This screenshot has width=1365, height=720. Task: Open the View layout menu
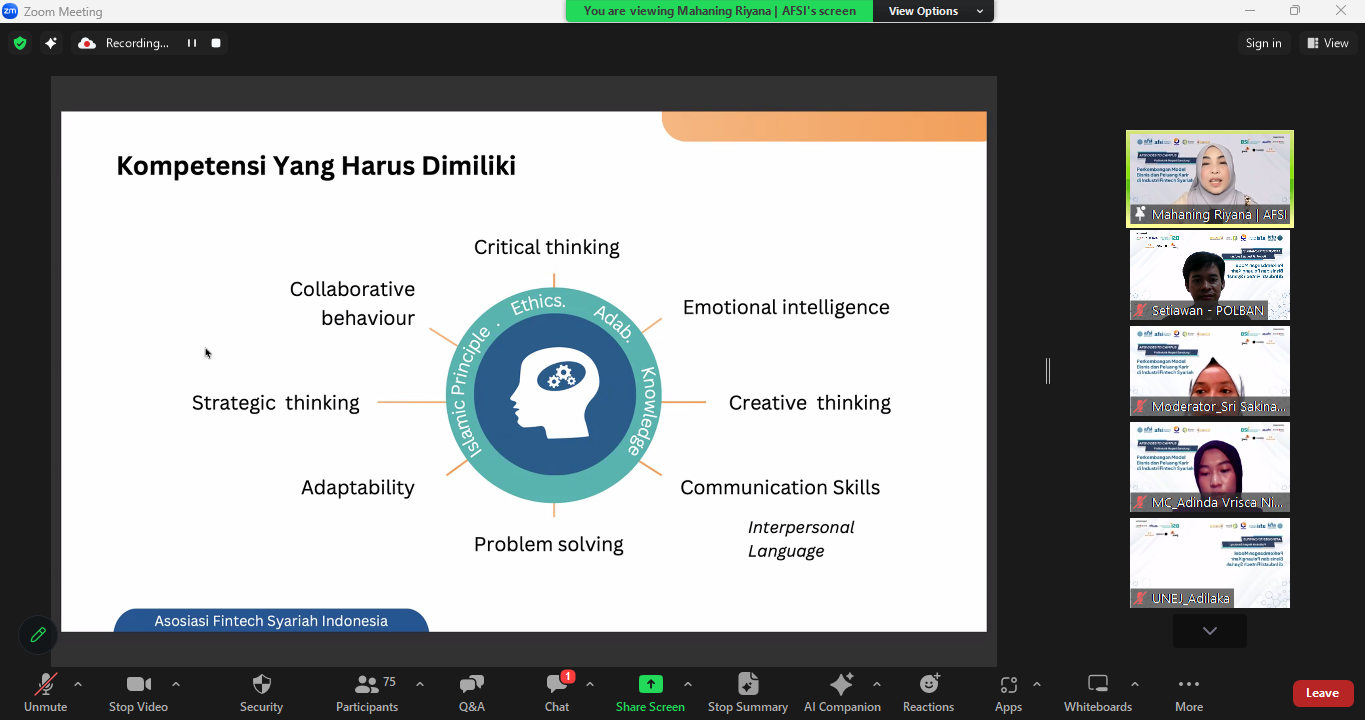click(1328, 43)
